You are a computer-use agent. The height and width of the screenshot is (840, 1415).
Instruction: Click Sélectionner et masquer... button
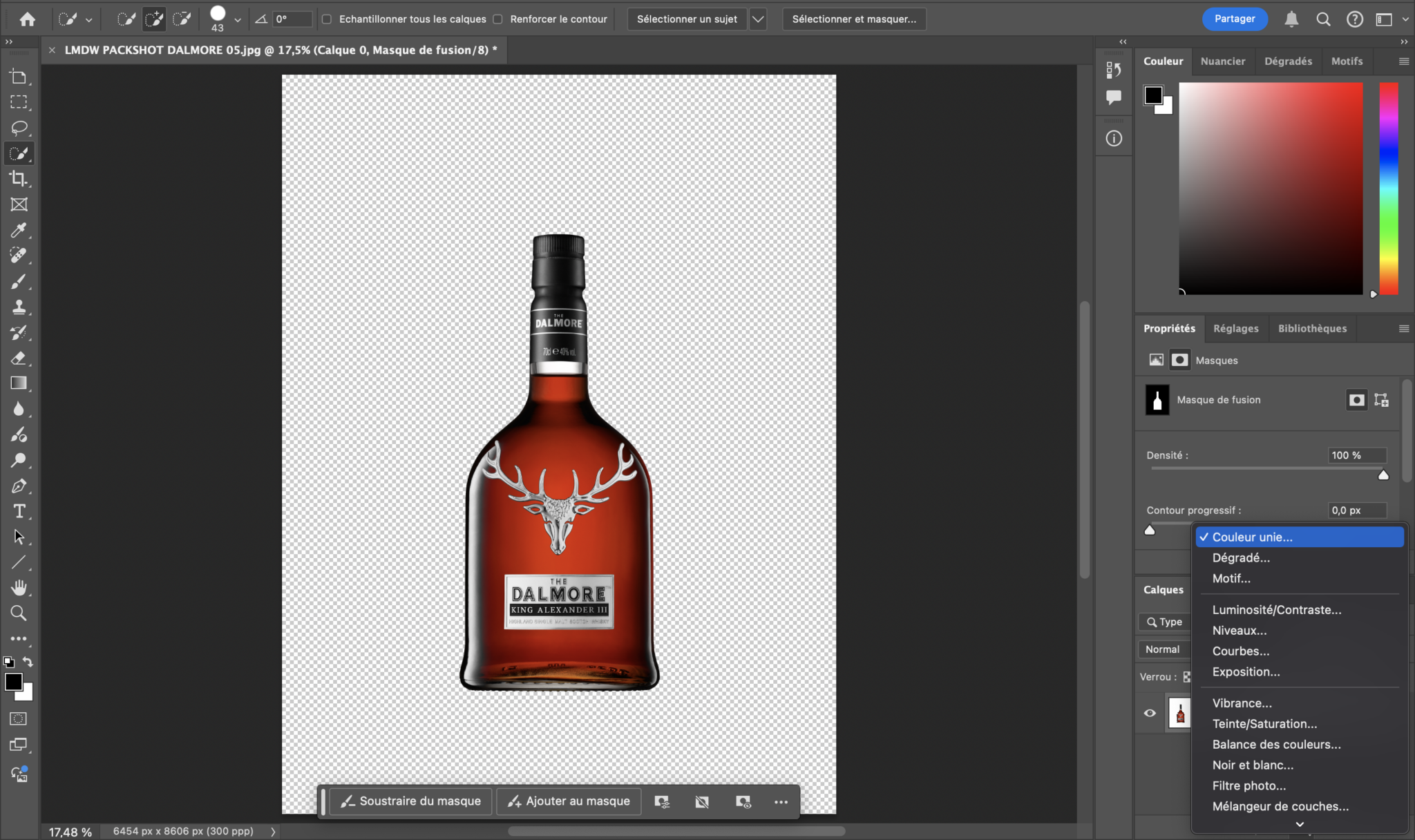click(x=854, y=19)
